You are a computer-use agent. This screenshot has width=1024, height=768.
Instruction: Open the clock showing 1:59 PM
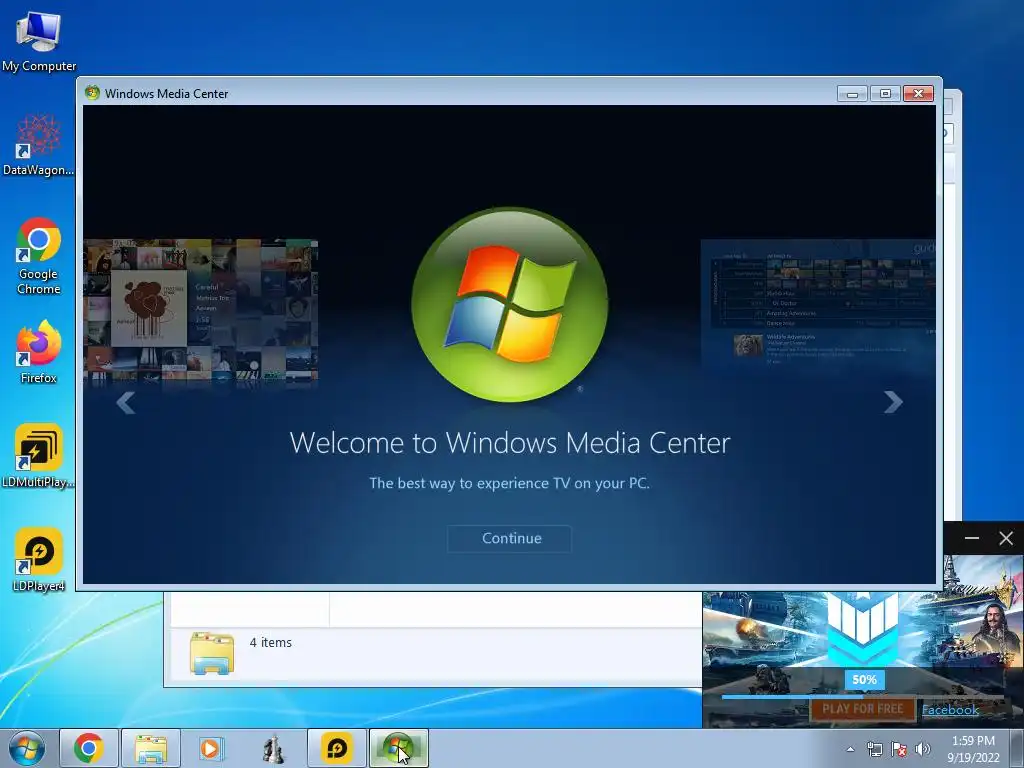[x=973, y=749]
